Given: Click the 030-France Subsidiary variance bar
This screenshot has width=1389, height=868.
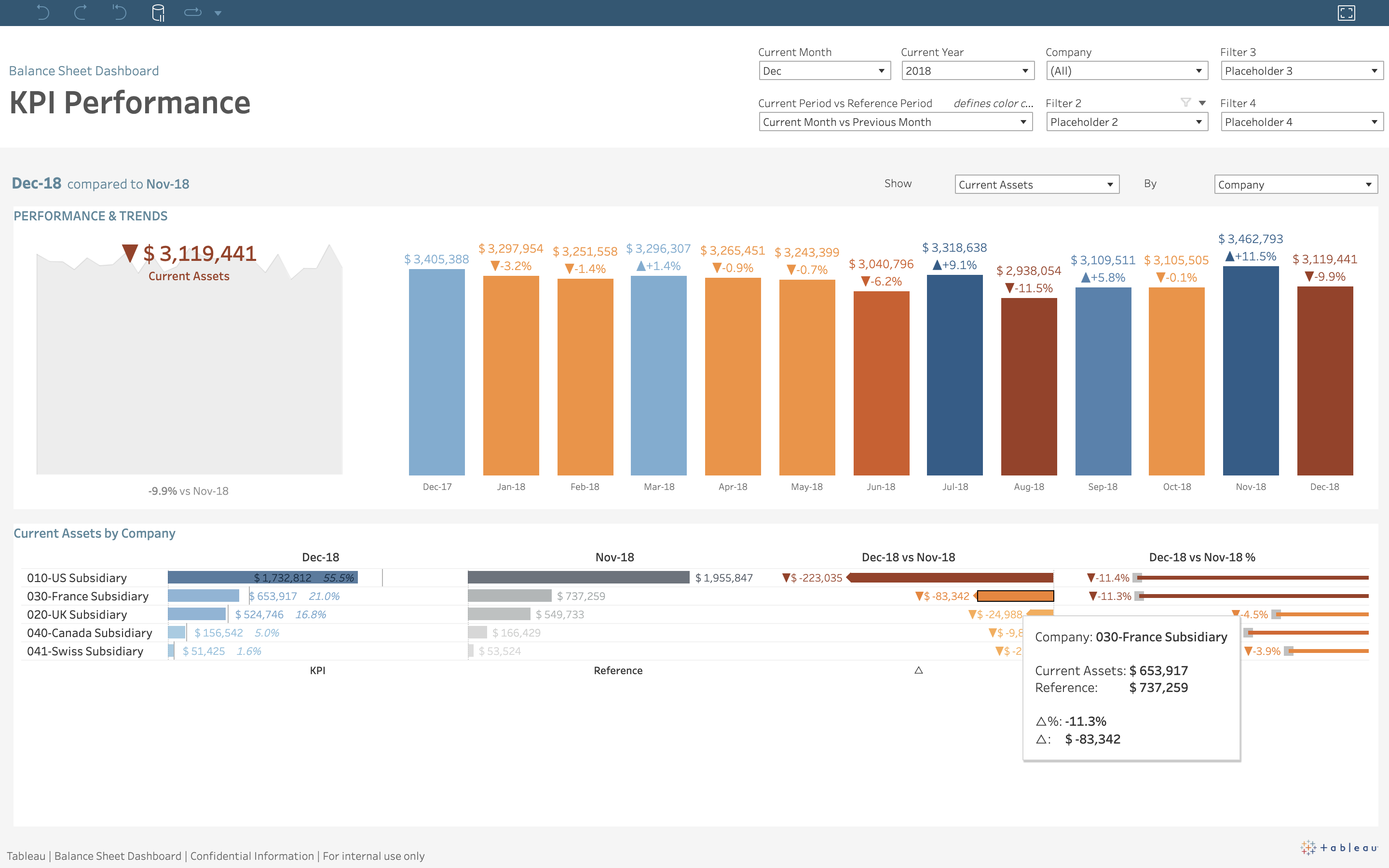Looking at the screenshot, I should pos(1015,596).
